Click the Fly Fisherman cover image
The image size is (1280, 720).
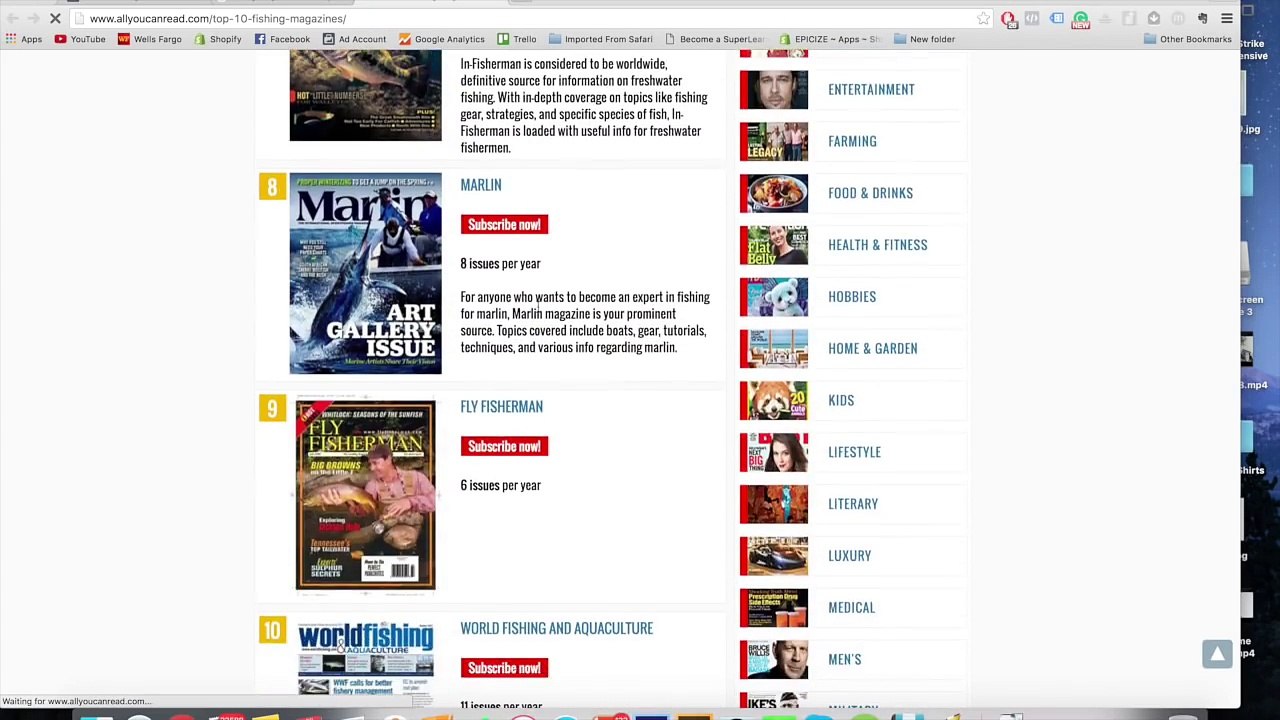(x=365, y=496)
